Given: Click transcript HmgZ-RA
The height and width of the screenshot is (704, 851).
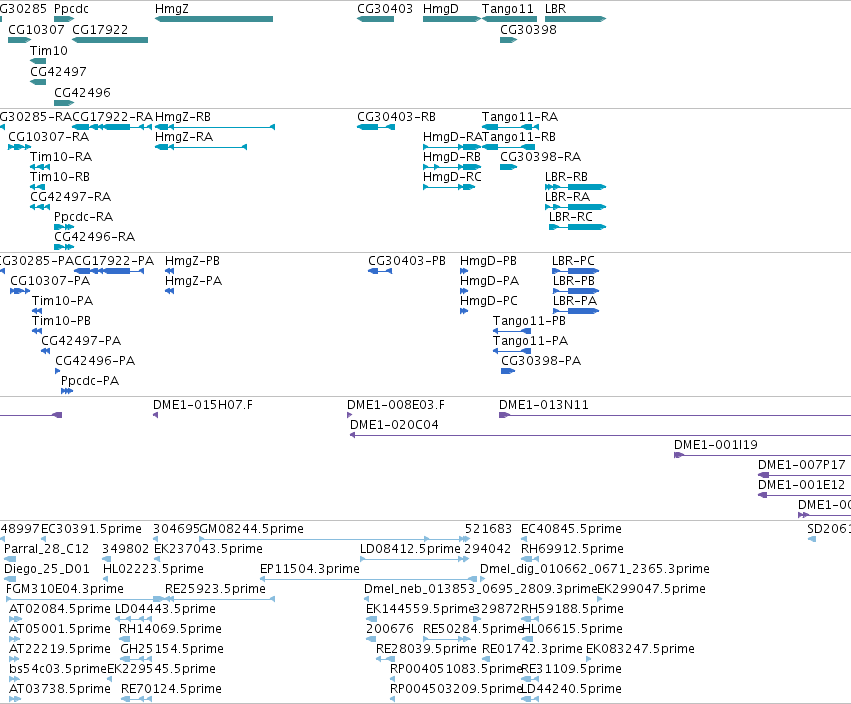Looking at the screenshot, I should coord(201,147).
